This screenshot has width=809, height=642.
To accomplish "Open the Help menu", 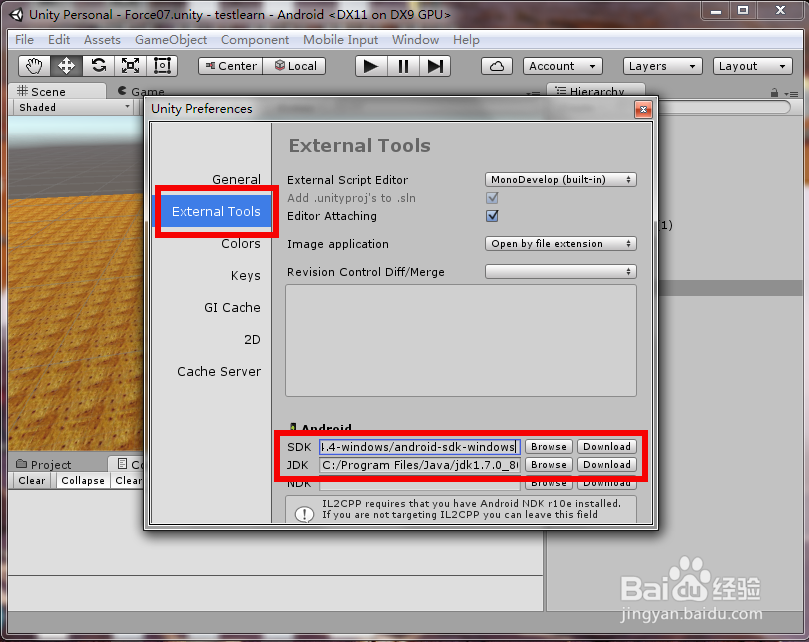I will tap(466, 40).
